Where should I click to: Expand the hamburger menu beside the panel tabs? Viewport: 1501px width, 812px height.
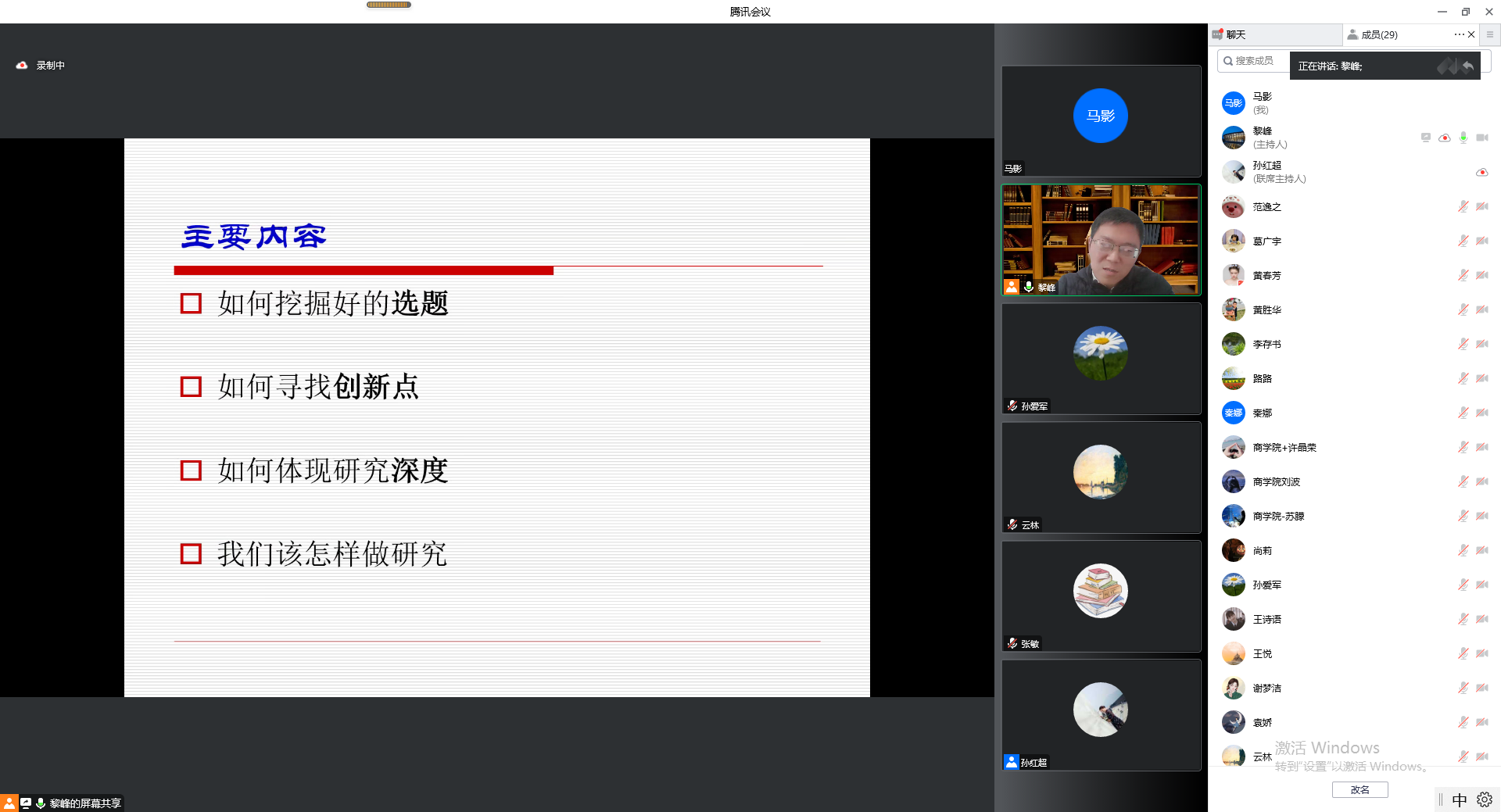[1490, 34]
